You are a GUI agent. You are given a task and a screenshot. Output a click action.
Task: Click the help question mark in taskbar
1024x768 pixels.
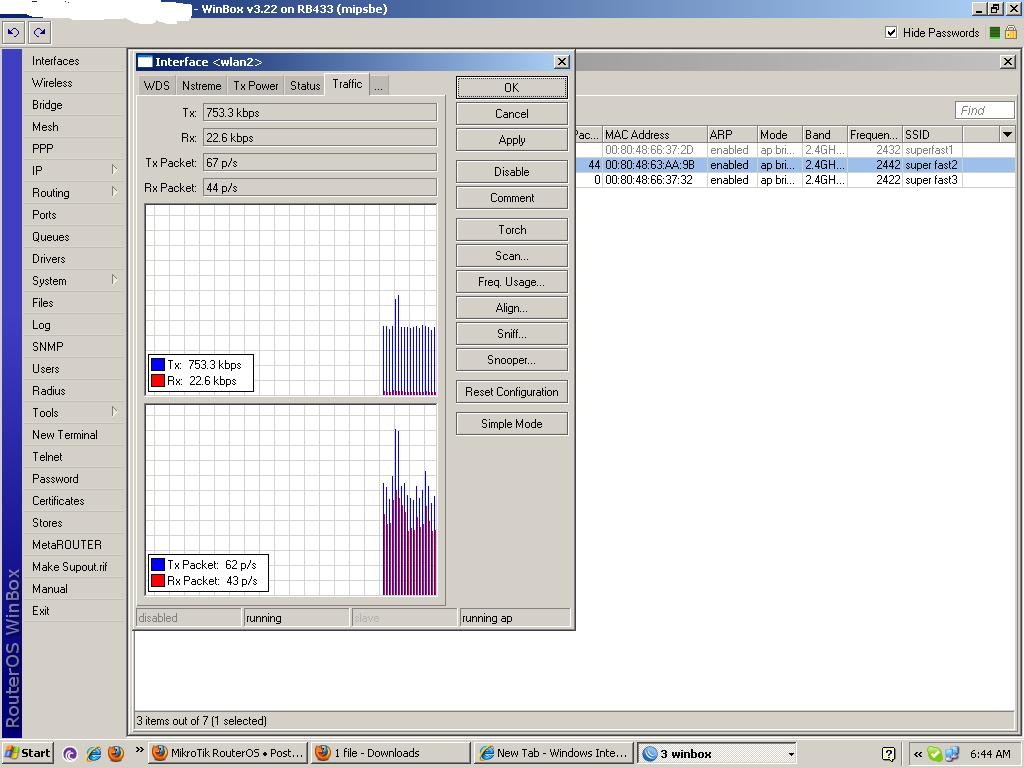[x=889, y=753]
